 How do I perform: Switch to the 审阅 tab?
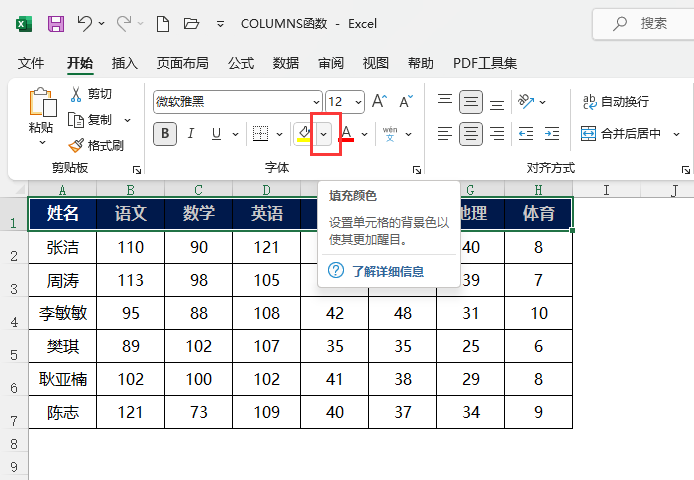(x=331, y=63)
